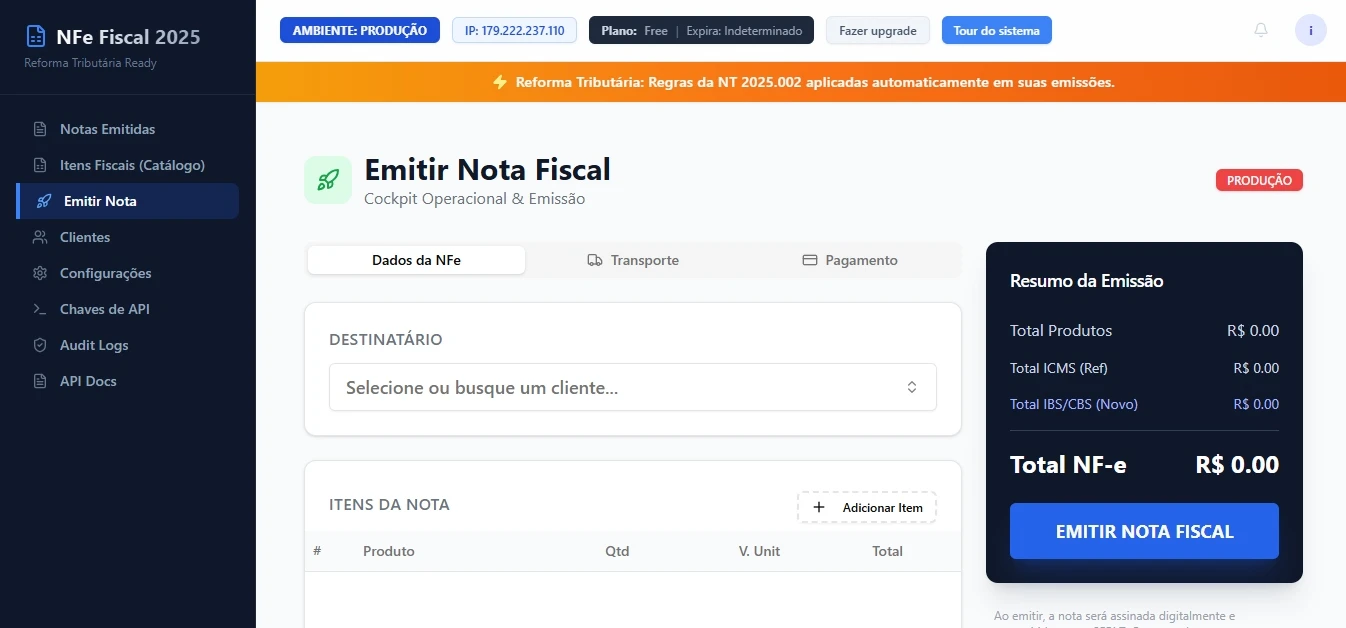Click the Ambiente: Produção badge
The height and width of the screenshot is (628, 1346).
pyautogui.click(x=359, y=31)
